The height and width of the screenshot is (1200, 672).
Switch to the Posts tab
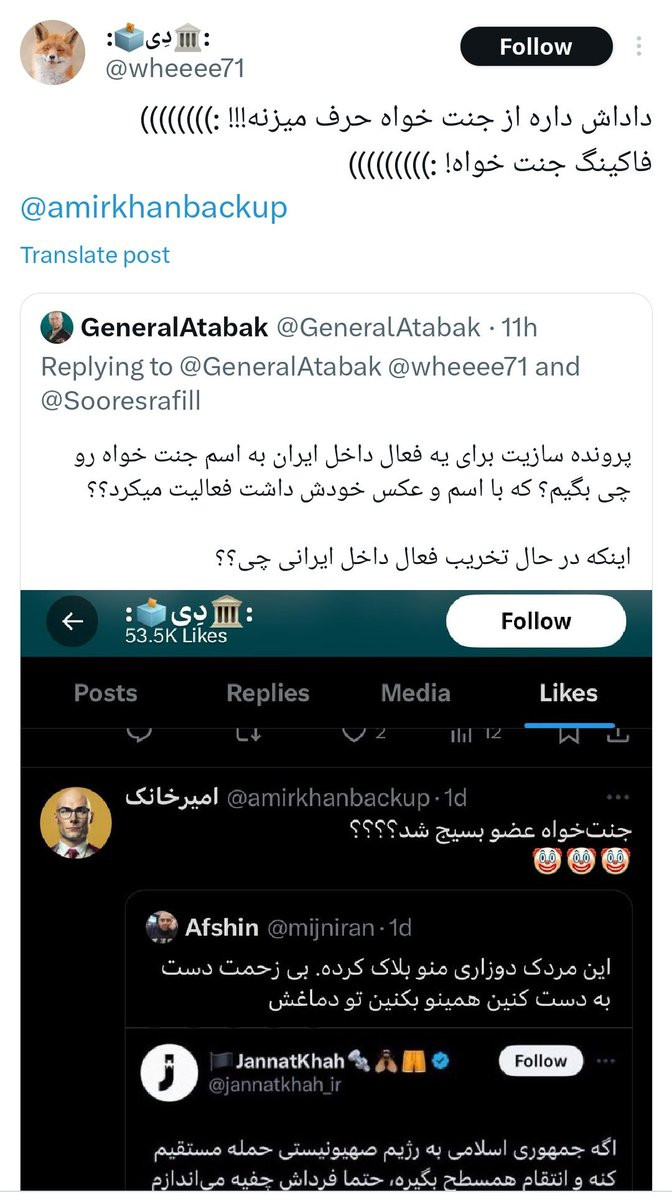coord(106,693)
